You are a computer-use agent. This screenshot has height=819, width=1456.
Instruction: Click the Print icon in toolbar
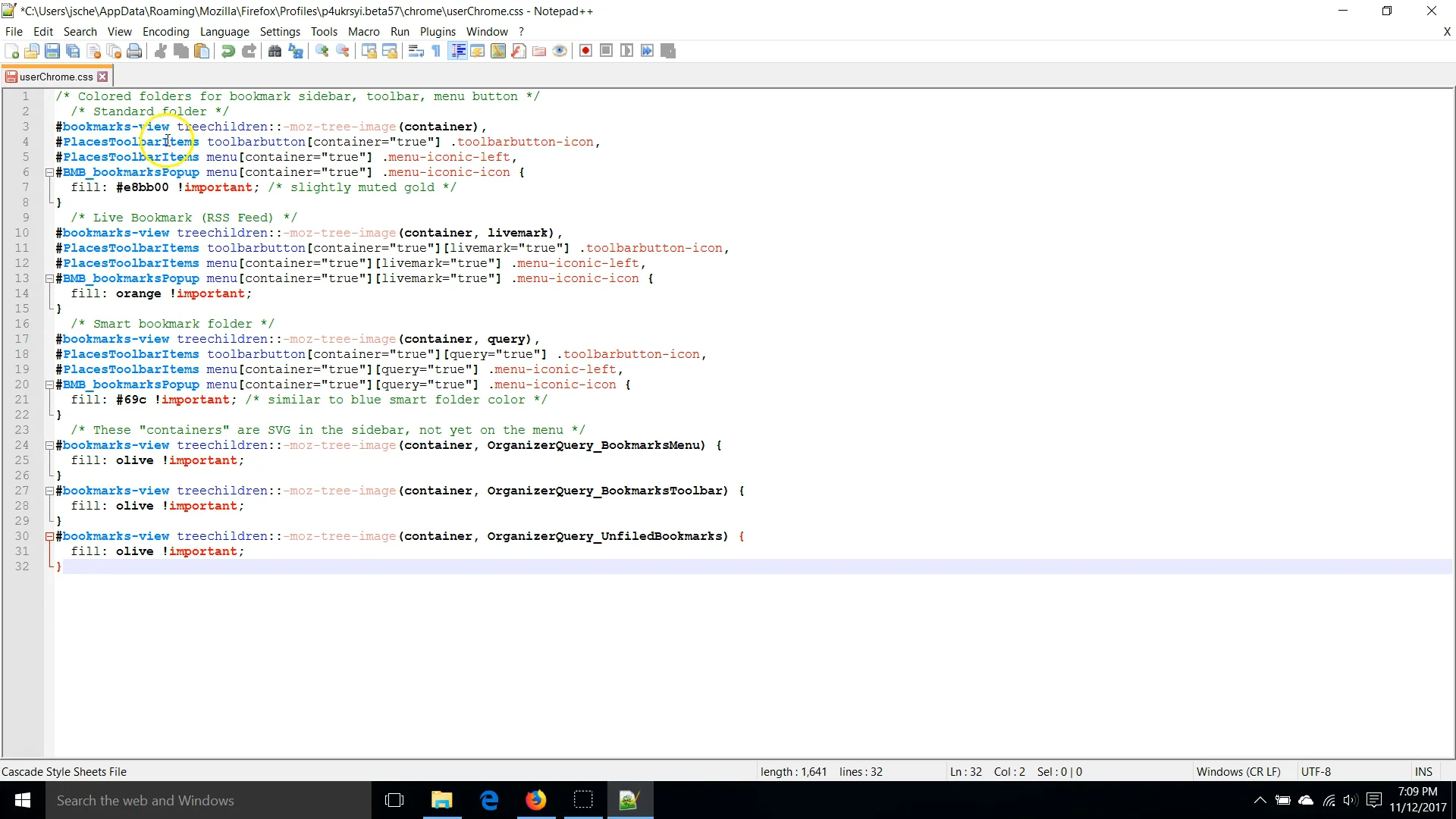tap(134, 51)
